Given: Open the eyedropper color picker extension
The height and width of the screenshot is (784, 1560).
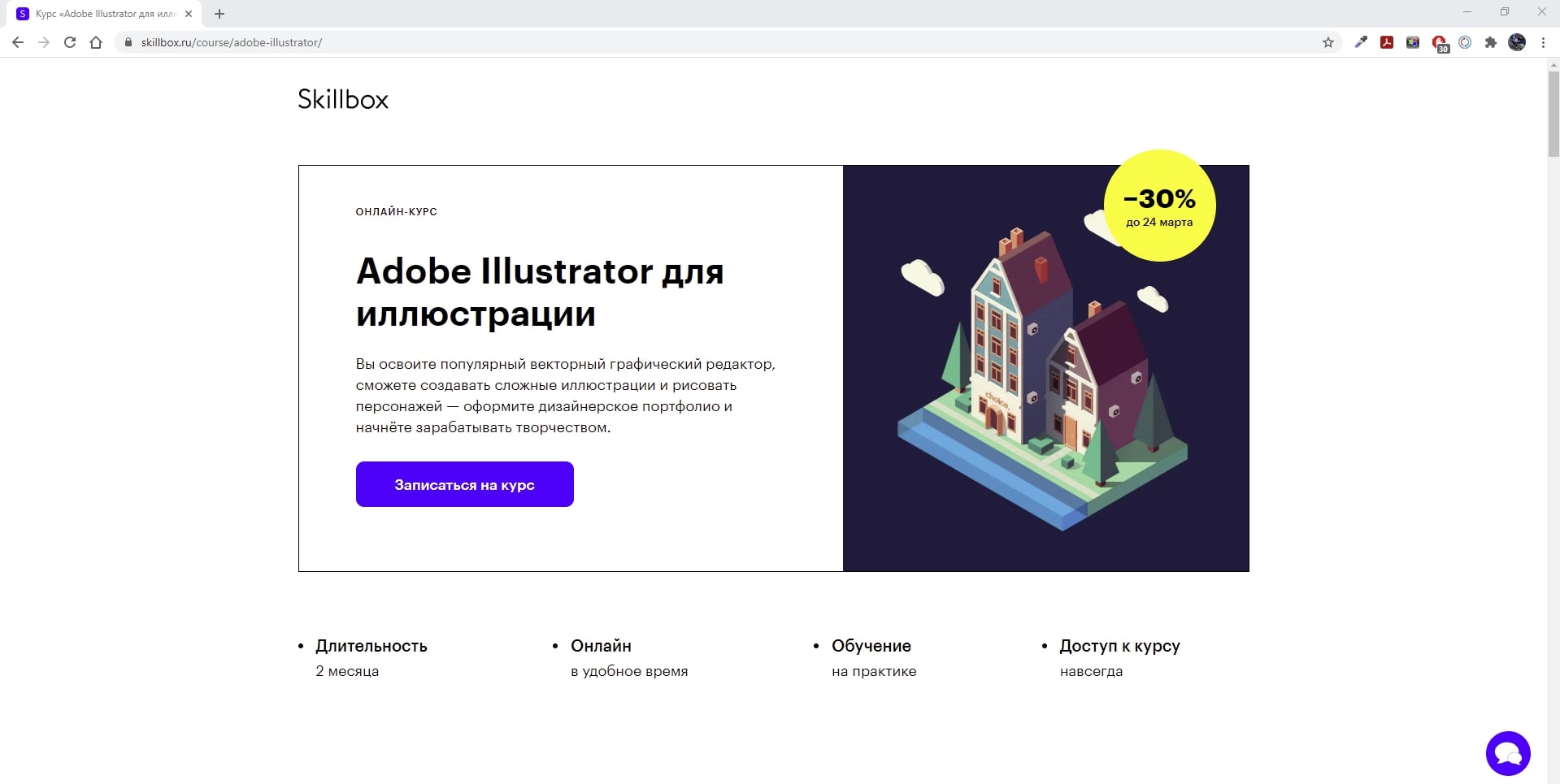Looking at the screenshot, I should click(1361, 42).
